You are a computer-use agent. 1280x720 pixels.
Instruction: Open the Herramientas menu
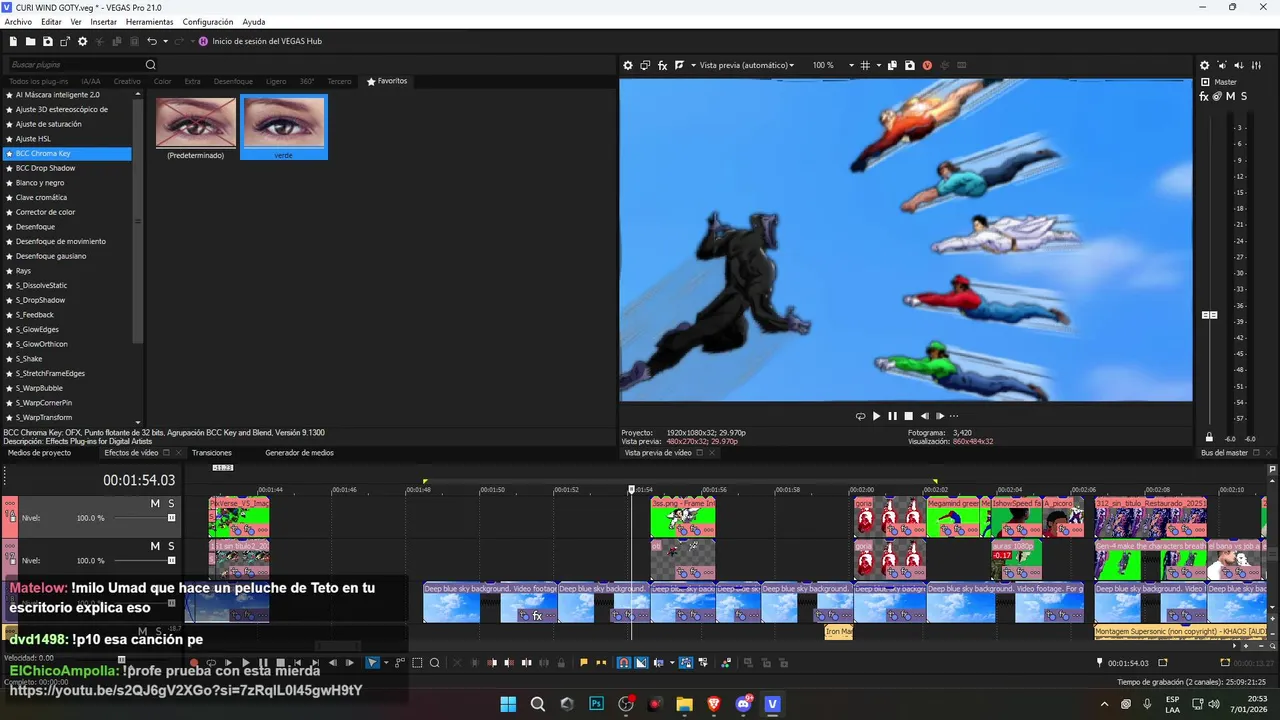click(149, 22)
